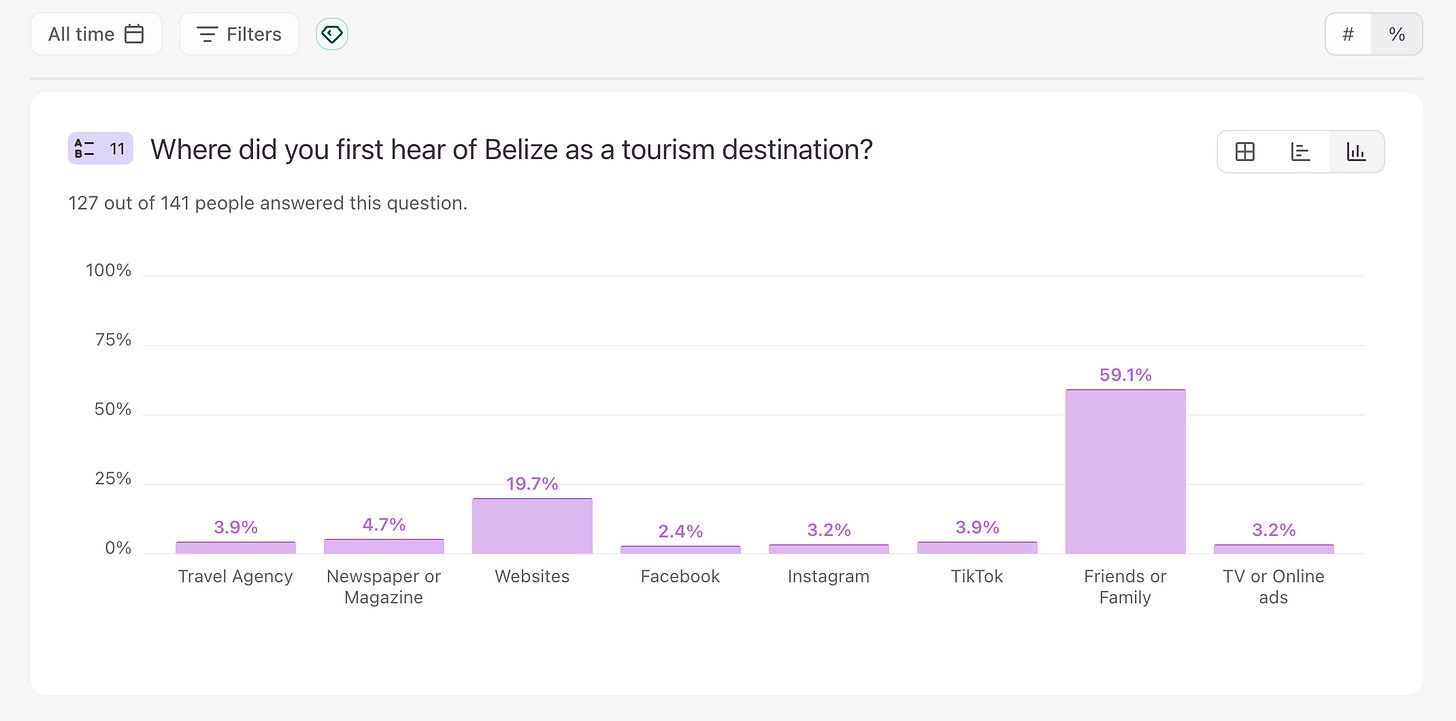
Task: Click the green diamond tag icon
Action: (x=332, y=34)
